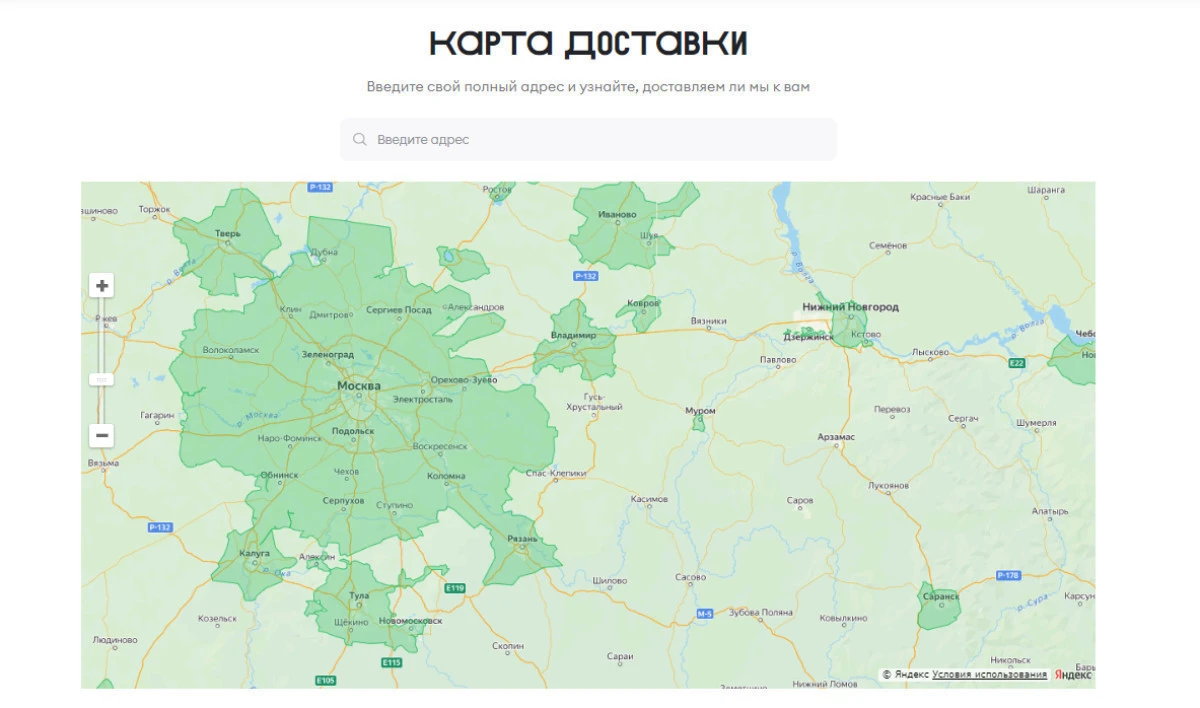The height and width of the screenshot is (708, 1200).
Task: Click the P-178 road shield marker
Action: click(x=1008, y=575)
